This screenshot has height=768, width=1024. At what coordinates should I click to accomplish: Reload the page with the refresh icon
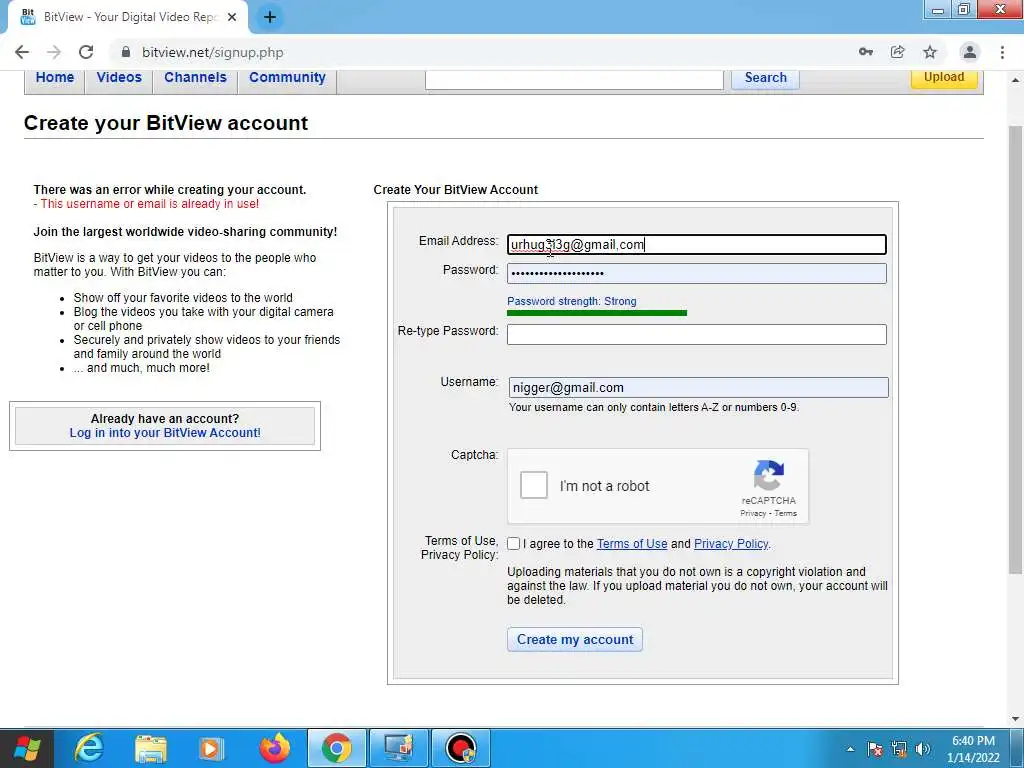(x=86, y=52)
